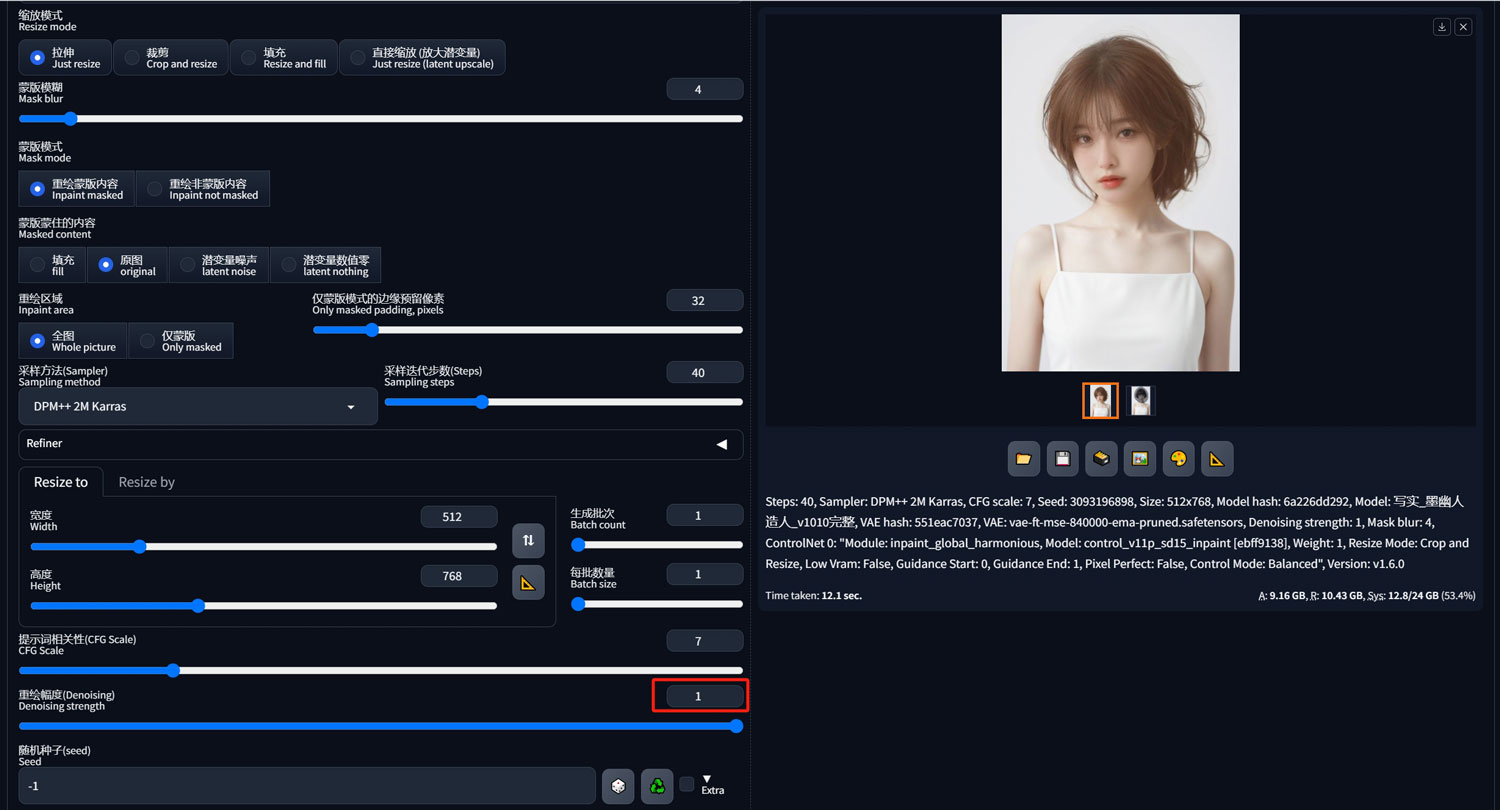This screenshot has width=1500, height=810.
Task: Click the triangle ruler icon below preview
Action: point(1217,458)
